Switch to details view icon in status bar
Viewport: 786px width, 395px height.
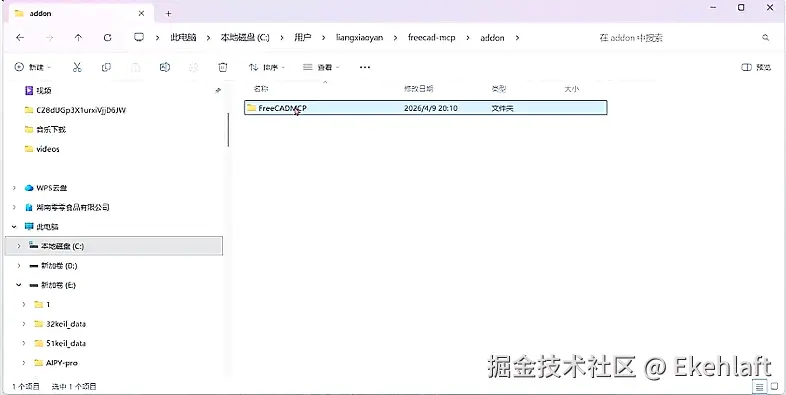[x=759, y=386]
